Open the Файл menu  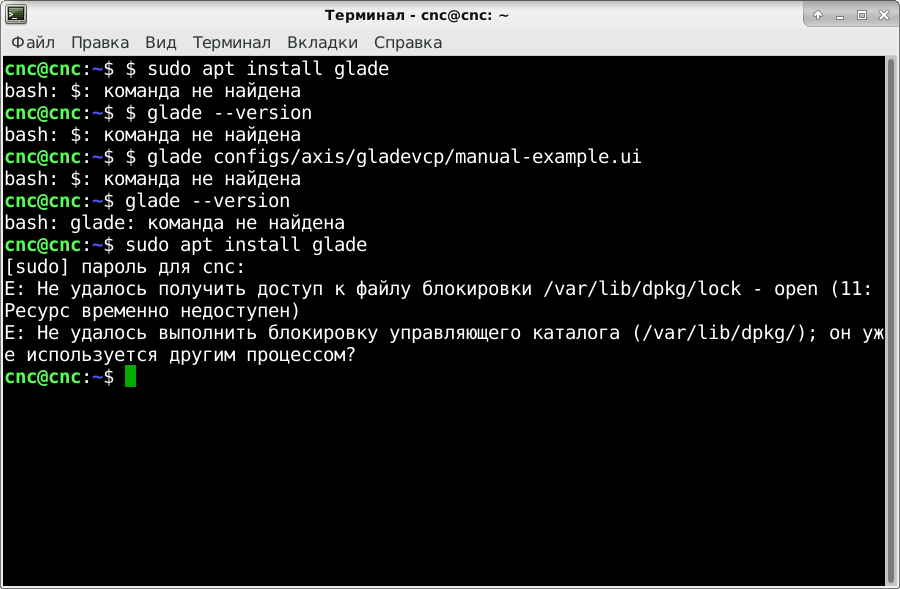(33, 43)
